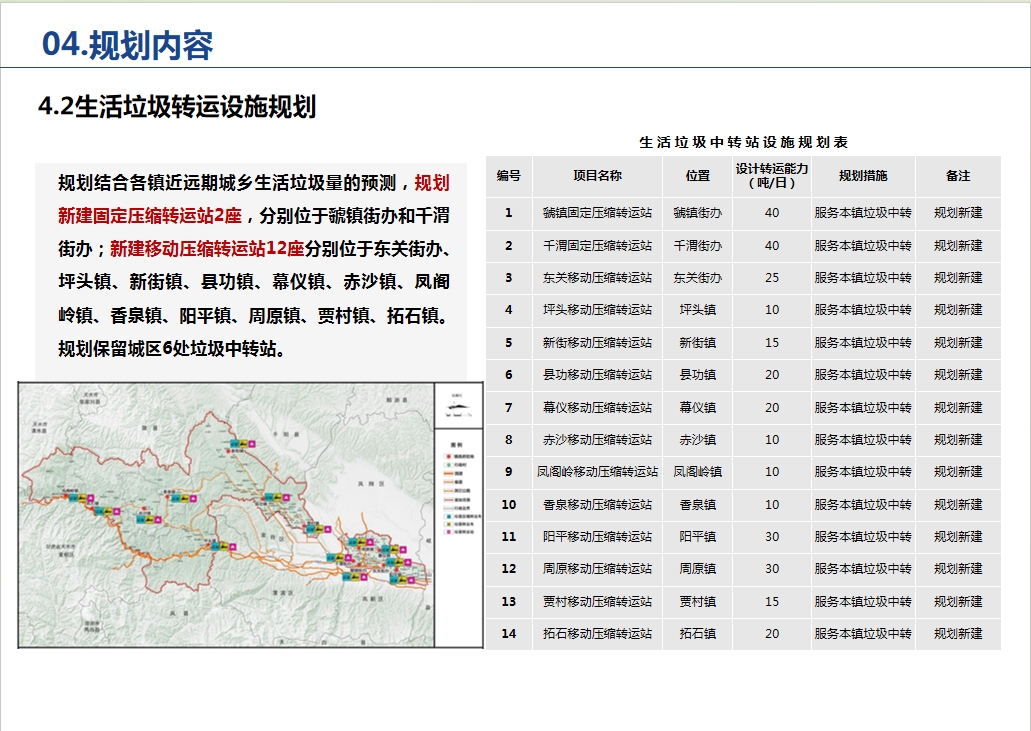
Task: Click the "设计转运能力（吨/日）" header cell
Action: click(x=772, y=176)
